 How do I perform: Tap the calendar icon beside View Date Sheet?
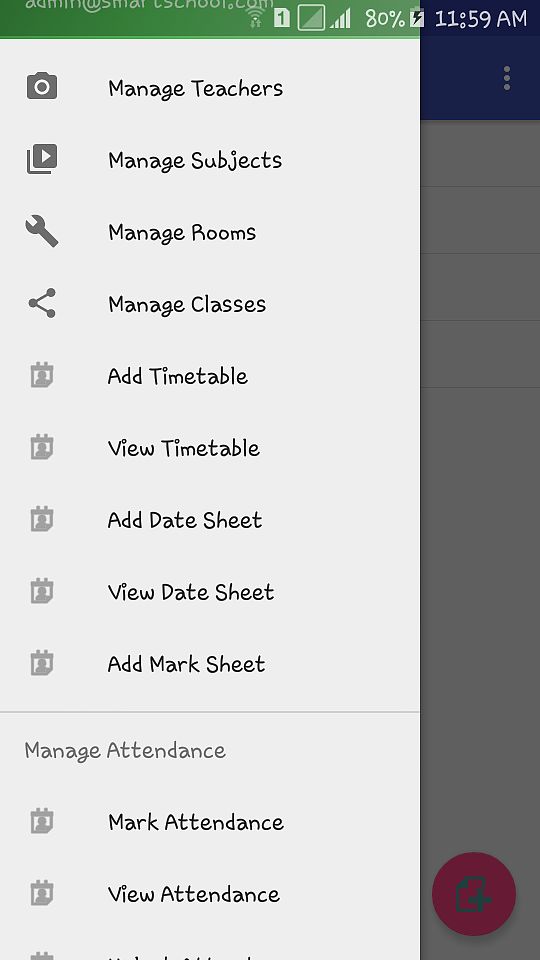tap(42, 591)
